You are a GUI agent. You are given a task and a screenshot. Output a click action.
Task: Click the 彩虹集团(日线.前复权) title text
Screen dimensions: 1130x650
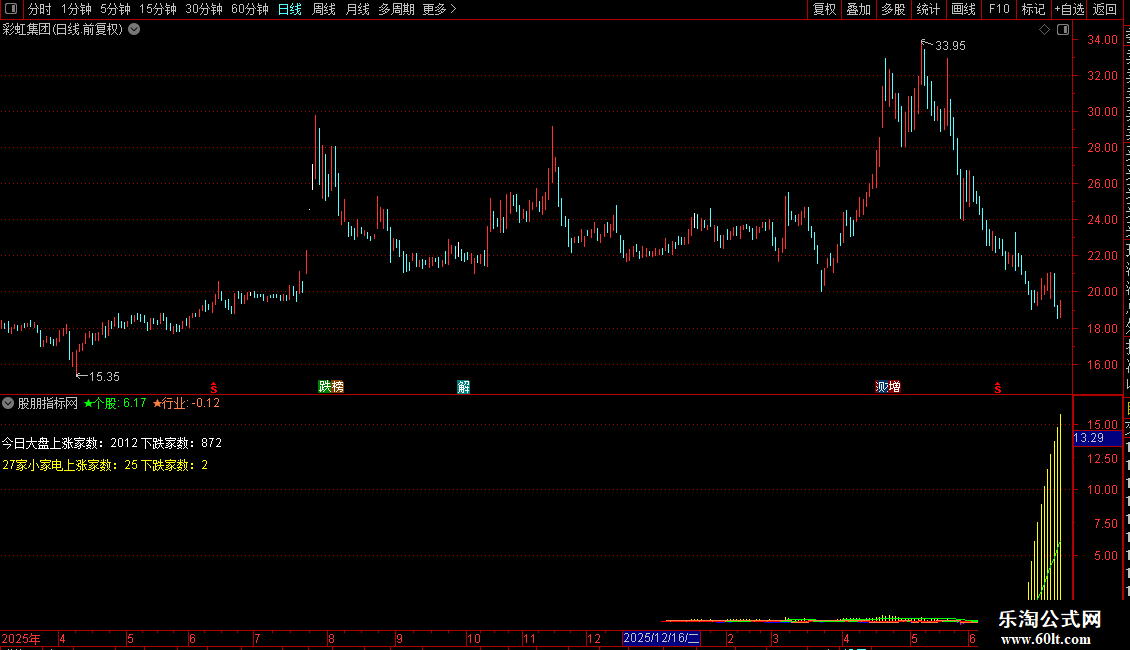63,30
